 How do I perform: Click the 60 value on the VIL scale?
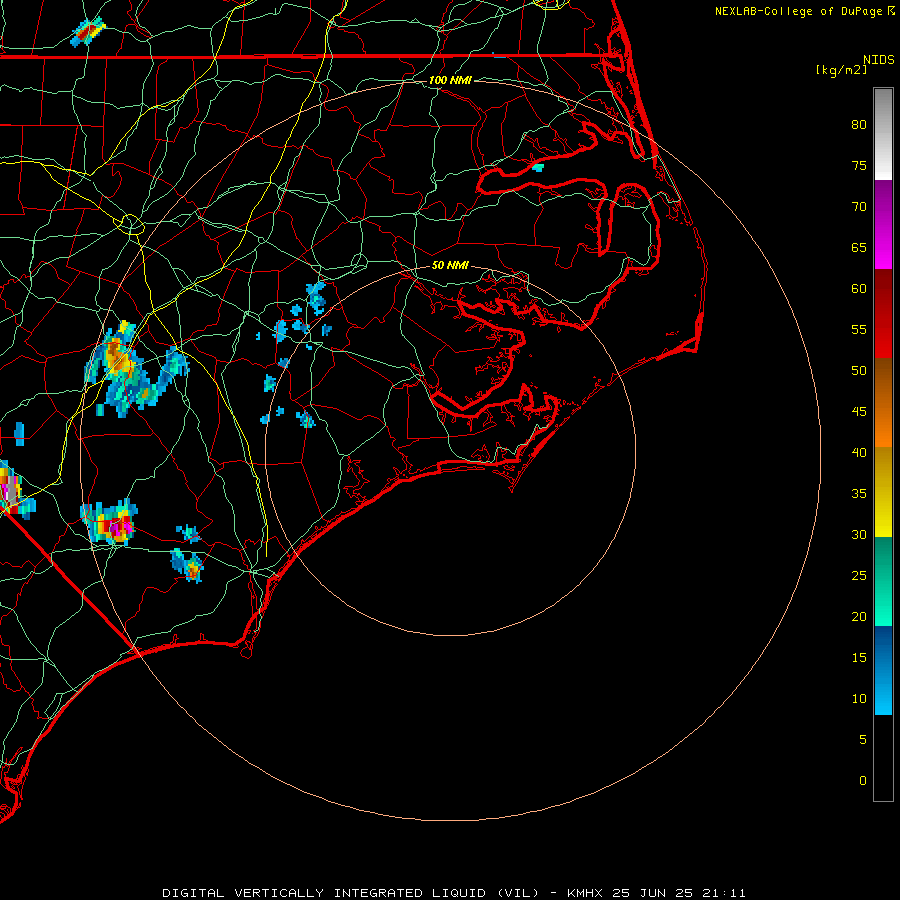[x=859, y=289]
